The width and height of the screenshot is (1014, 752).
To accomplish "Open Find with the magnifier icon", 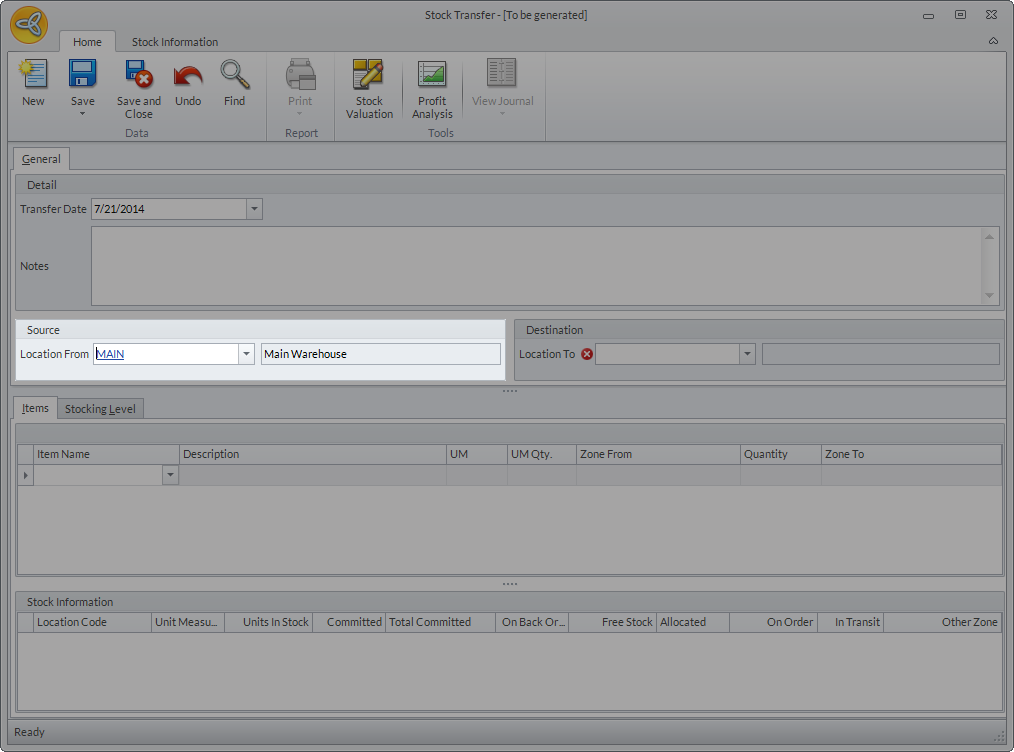I will pos(234,76).
